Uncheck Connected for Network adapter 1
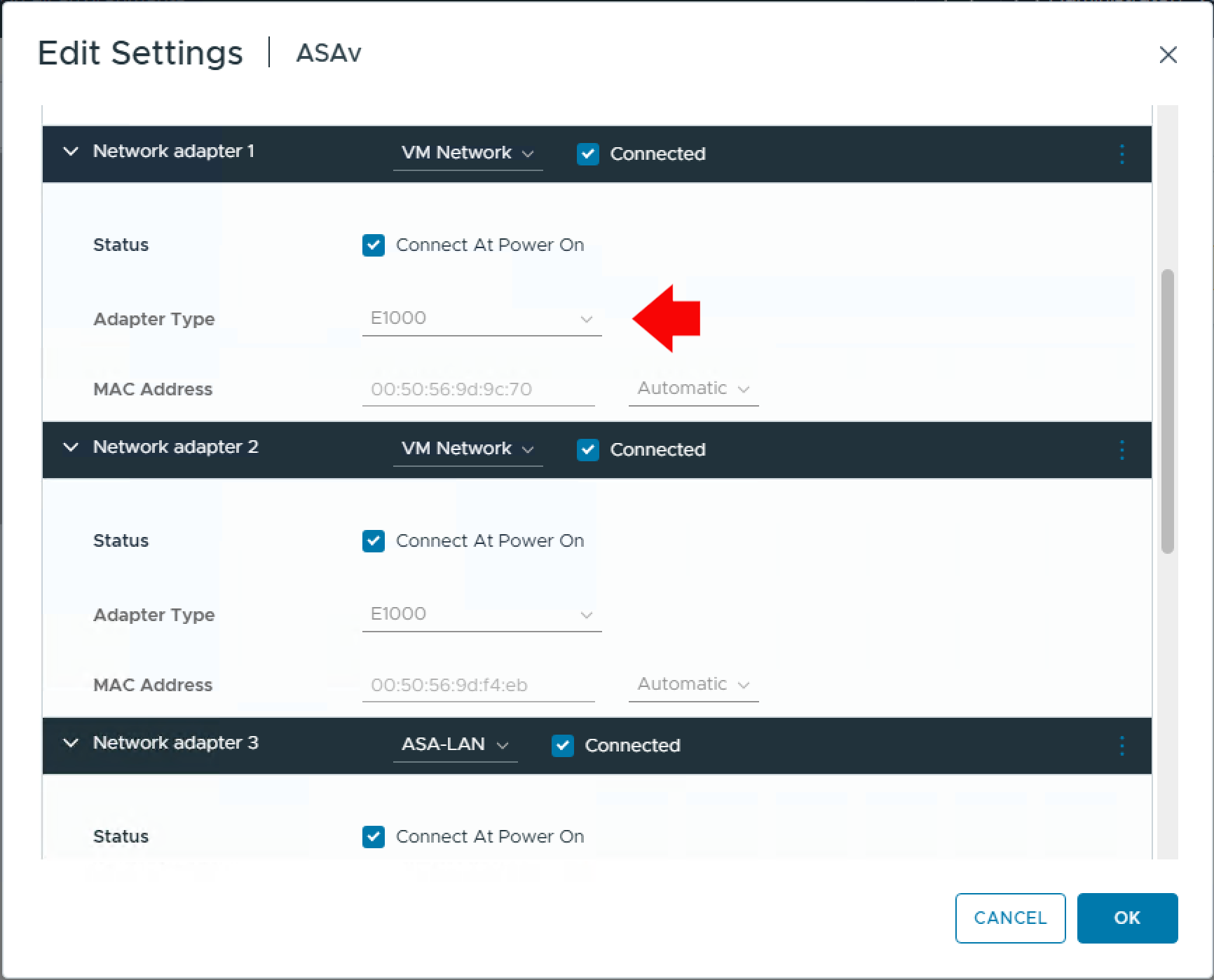The image size is (1214, 980). click(587, 154)
